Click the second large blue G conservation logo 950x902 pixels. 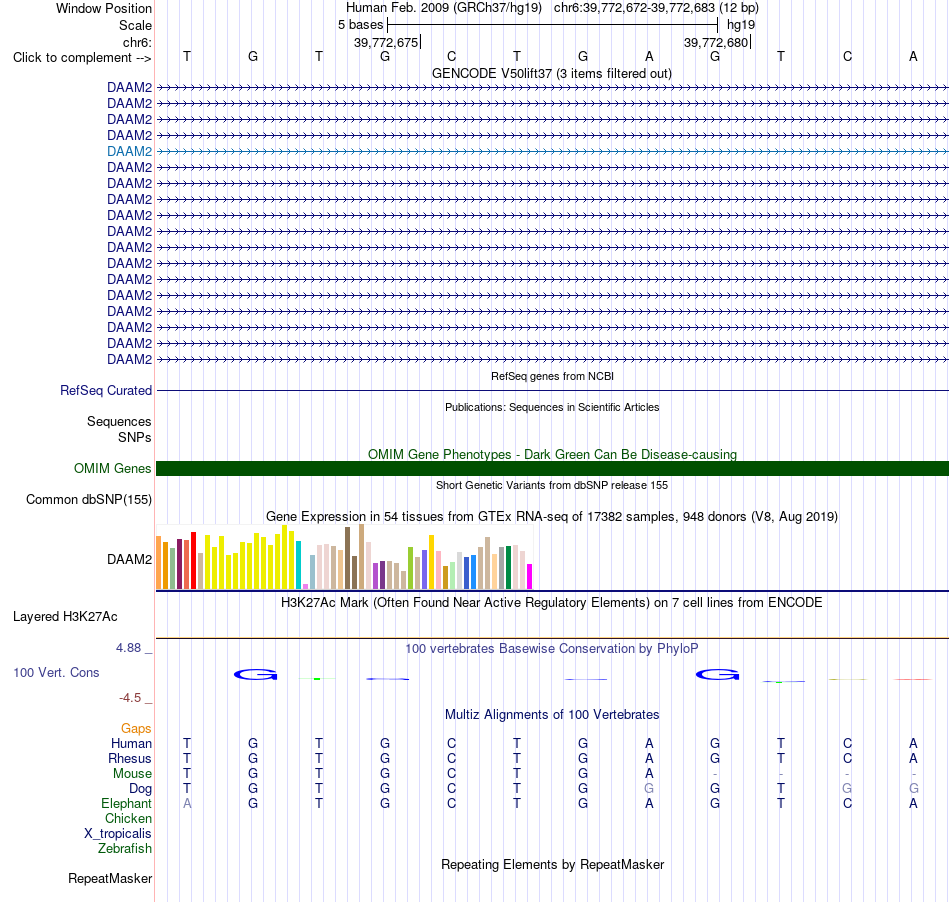click(x=717, y=674)
